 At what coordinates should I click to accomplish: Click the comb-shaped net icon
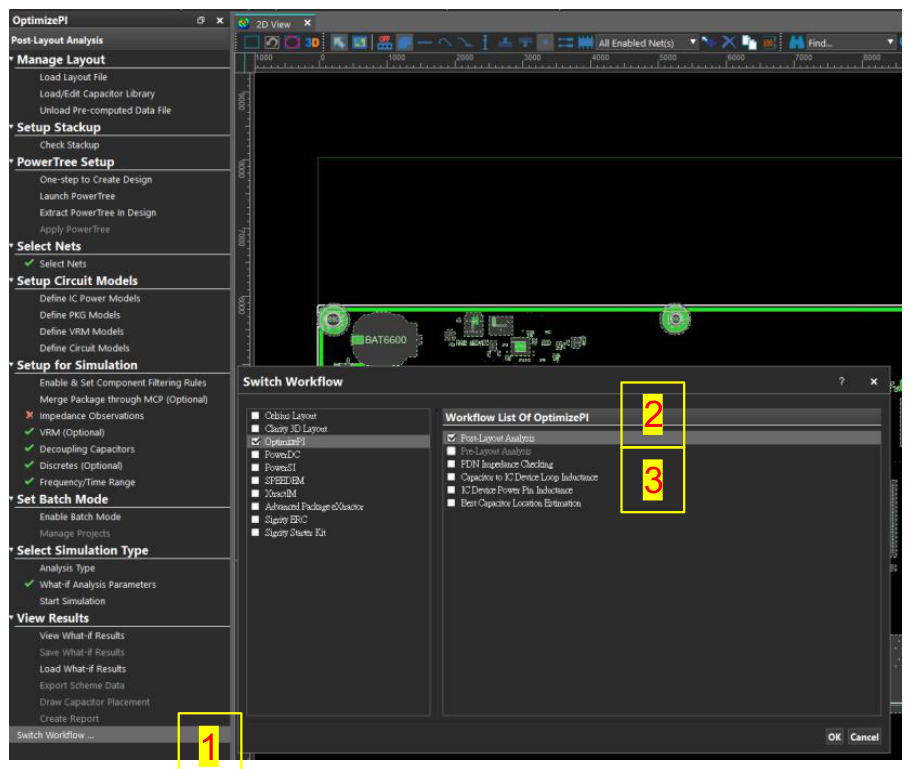click(585, 42)
